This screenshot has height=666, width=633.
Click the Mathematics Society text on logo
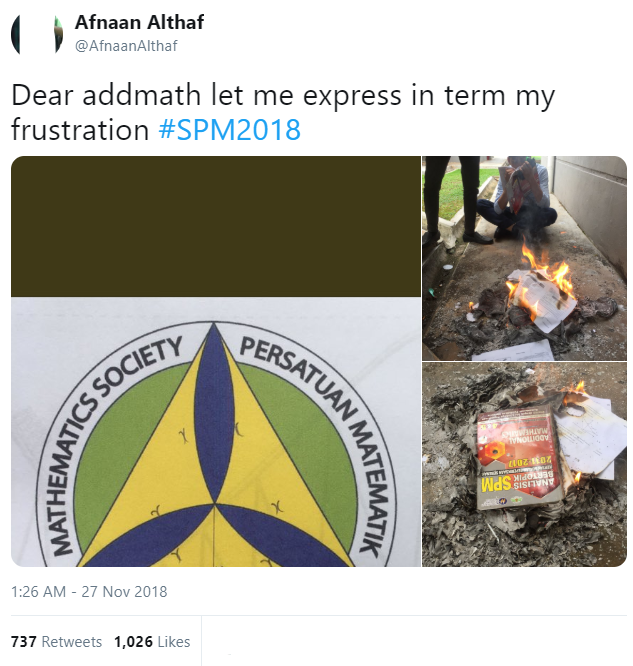point(110,442)
